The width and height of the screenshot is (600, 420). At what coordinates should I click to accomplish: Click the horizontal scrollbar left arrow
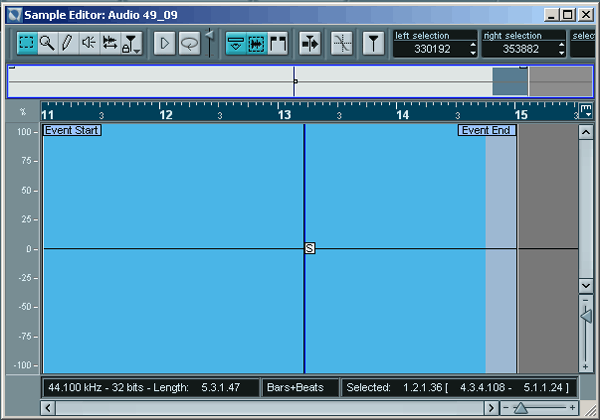[48, 408]
